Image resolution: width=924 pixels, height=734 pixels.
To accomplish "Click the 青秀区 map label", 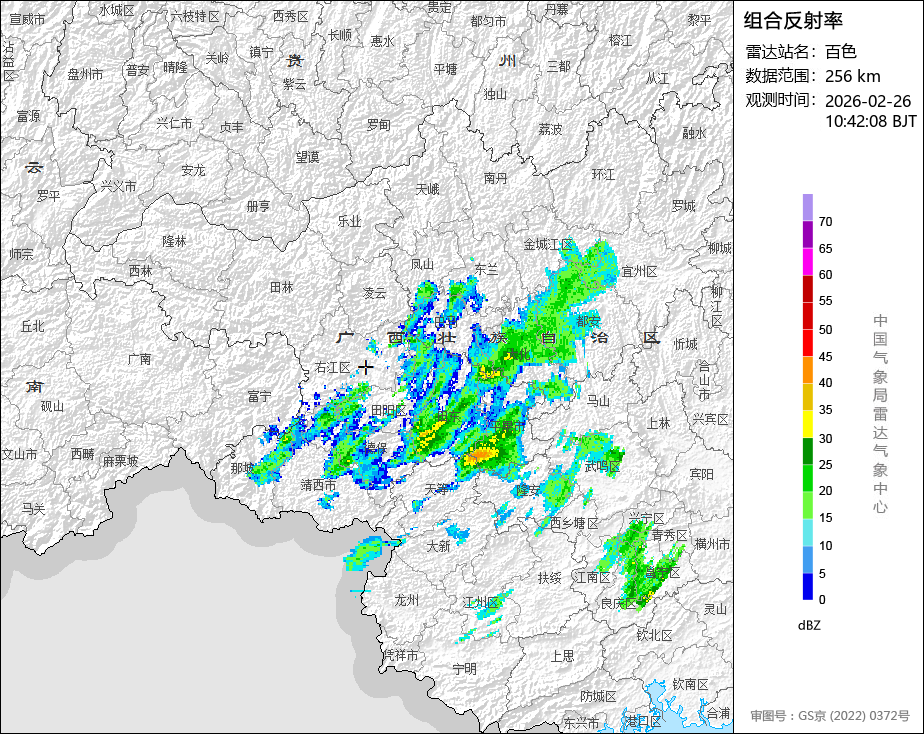I will pyautogui.click(x=669, y=535).
